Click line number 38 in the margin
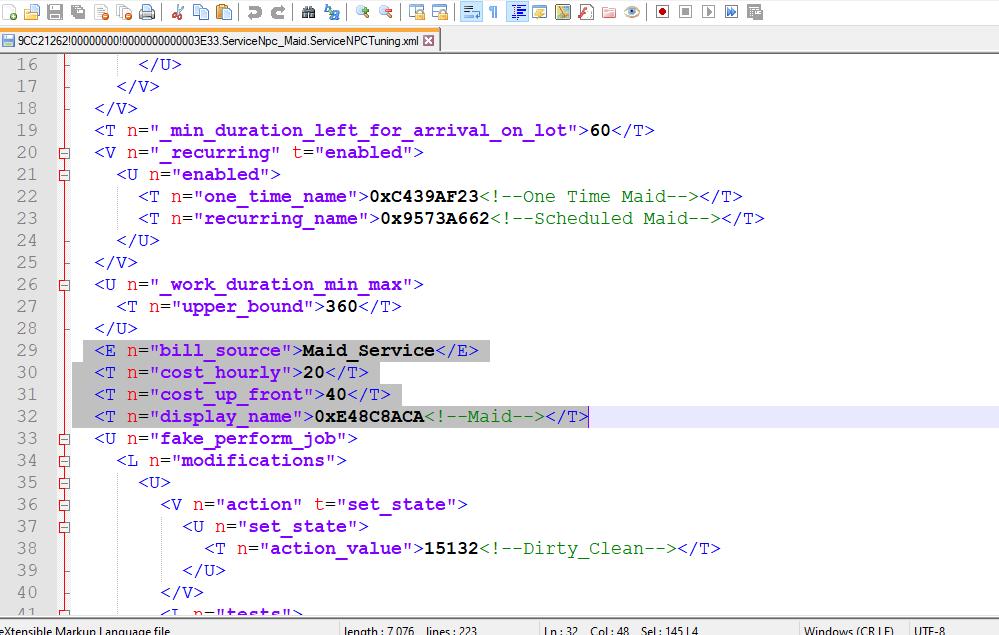Image resolution: width=999 pixels, height=635 pixels. click(x=26, y=548)
